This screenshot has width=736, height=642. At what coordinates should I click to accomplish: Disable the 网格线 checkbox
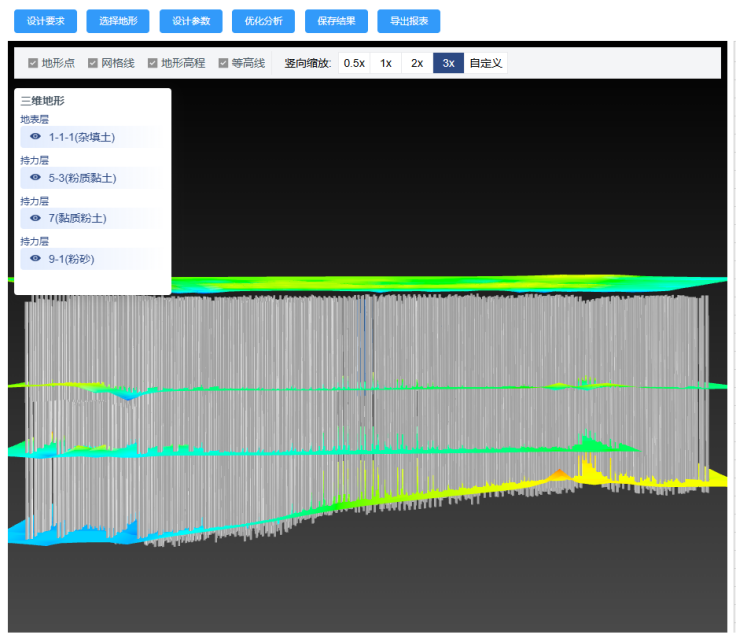click(93, 63)
